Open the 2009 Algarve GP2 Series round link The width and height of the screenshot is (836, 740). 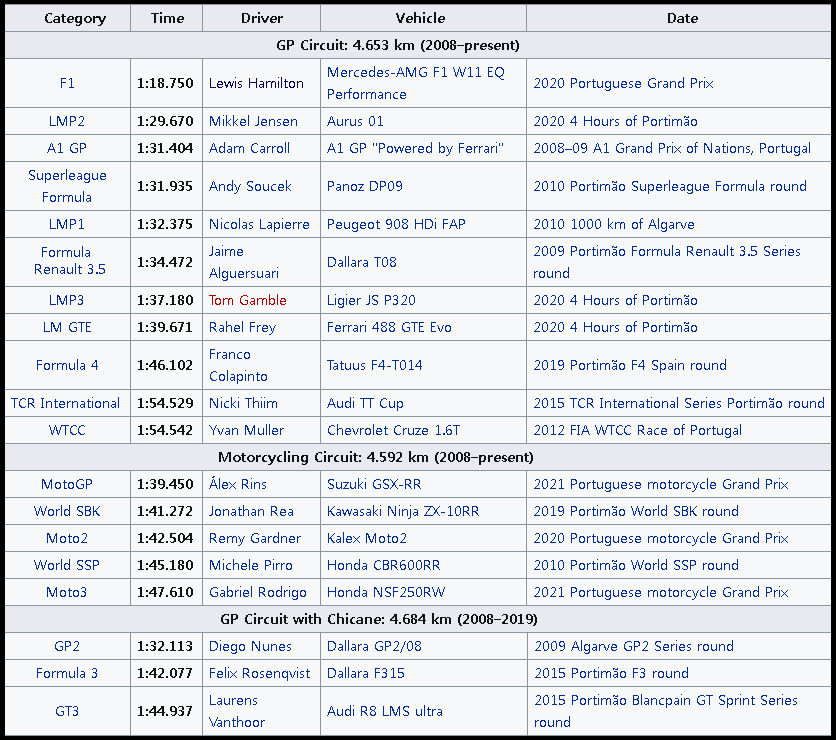pyautogui.click(x=634, y=646)
